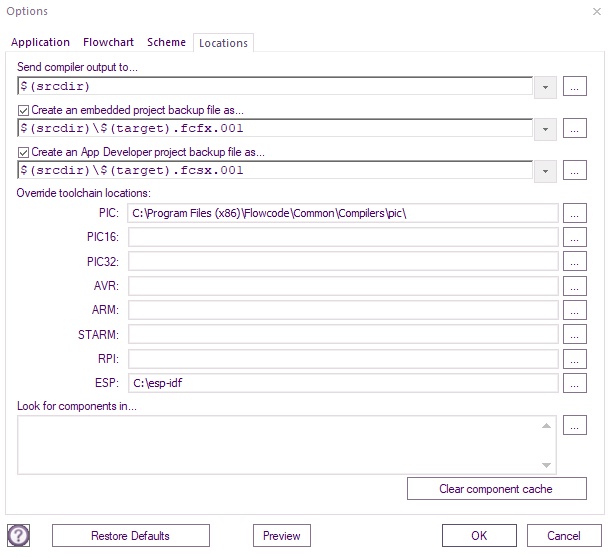Browse for the ESP toolchain location
The image size is (608, 558).
tap(574, 383)
